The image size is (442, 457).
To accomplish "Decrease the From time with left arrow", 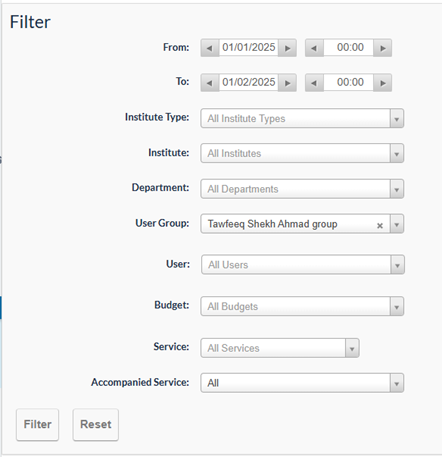I will 314,48.
